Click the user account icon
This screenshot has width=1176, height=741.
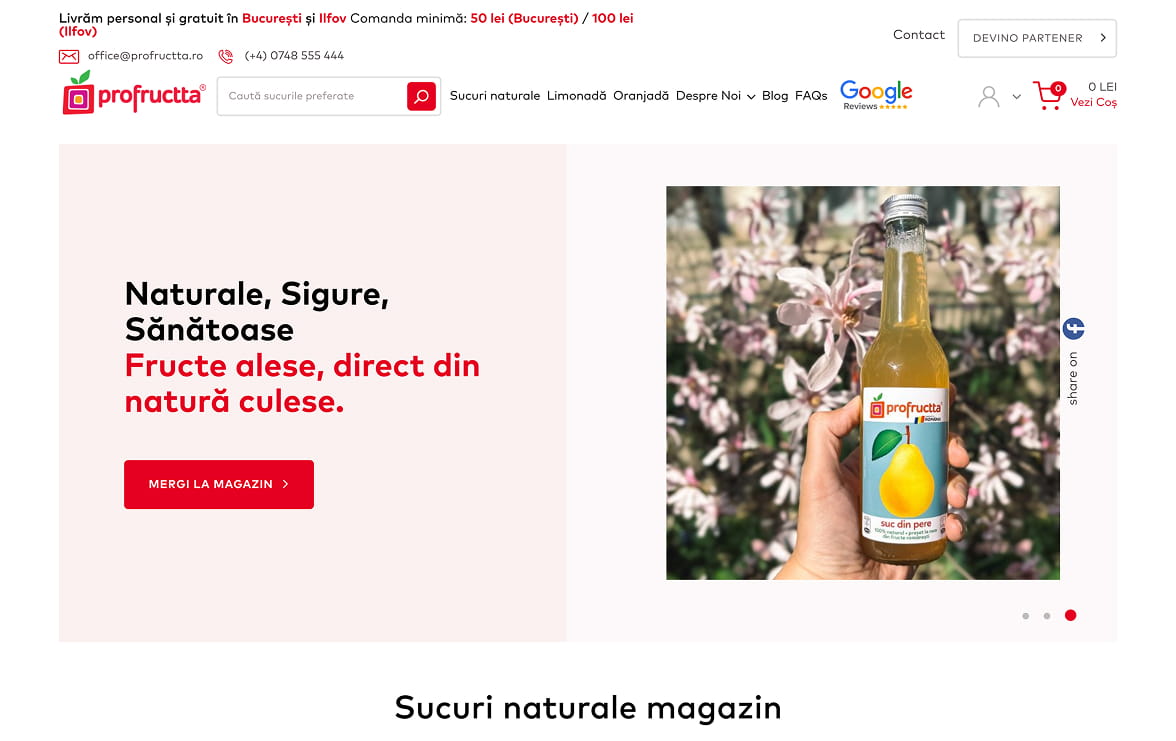pos(988,97)
